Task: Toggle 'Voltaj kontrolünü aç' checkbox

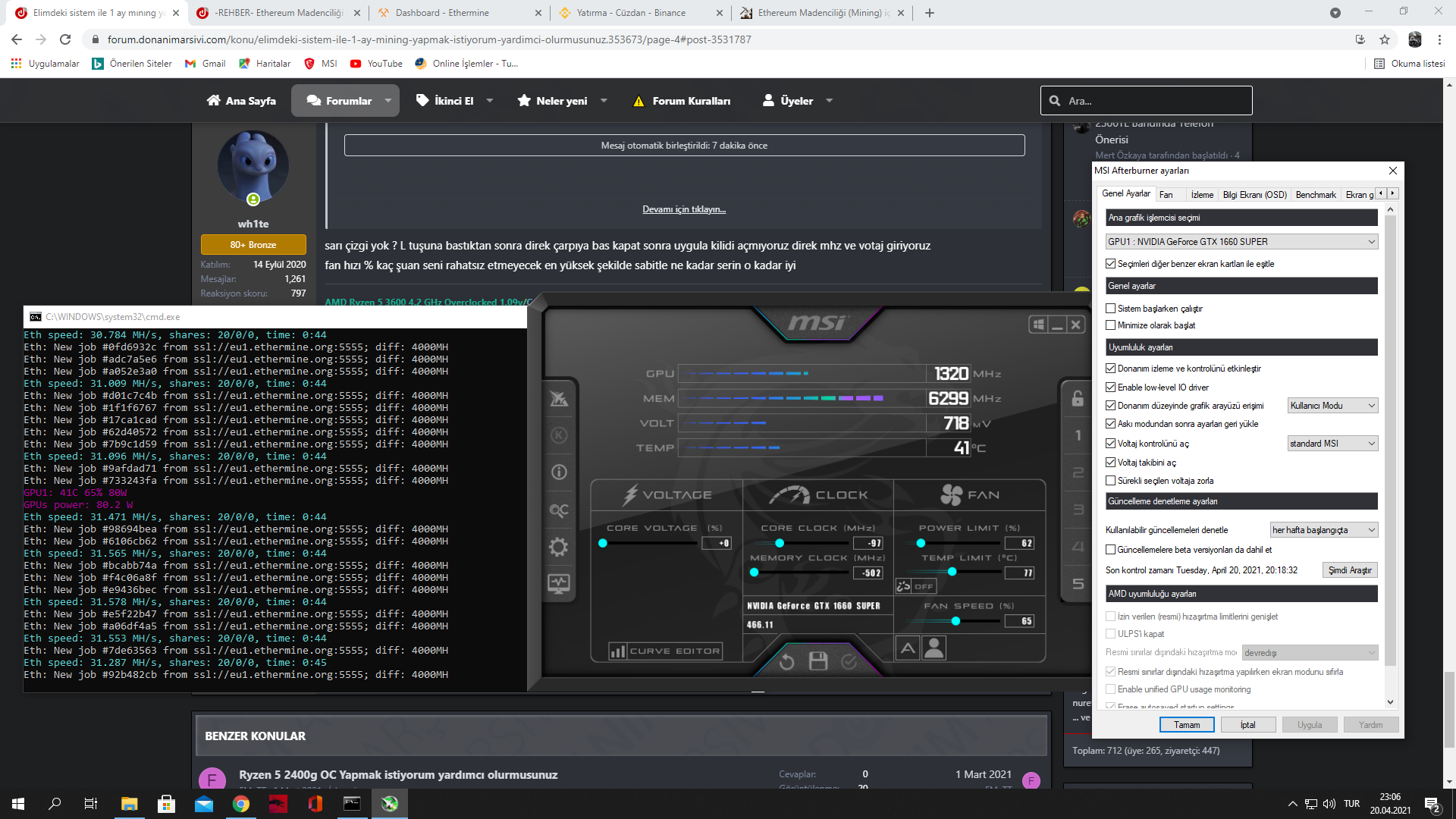Action: (x=1110, y=444)
